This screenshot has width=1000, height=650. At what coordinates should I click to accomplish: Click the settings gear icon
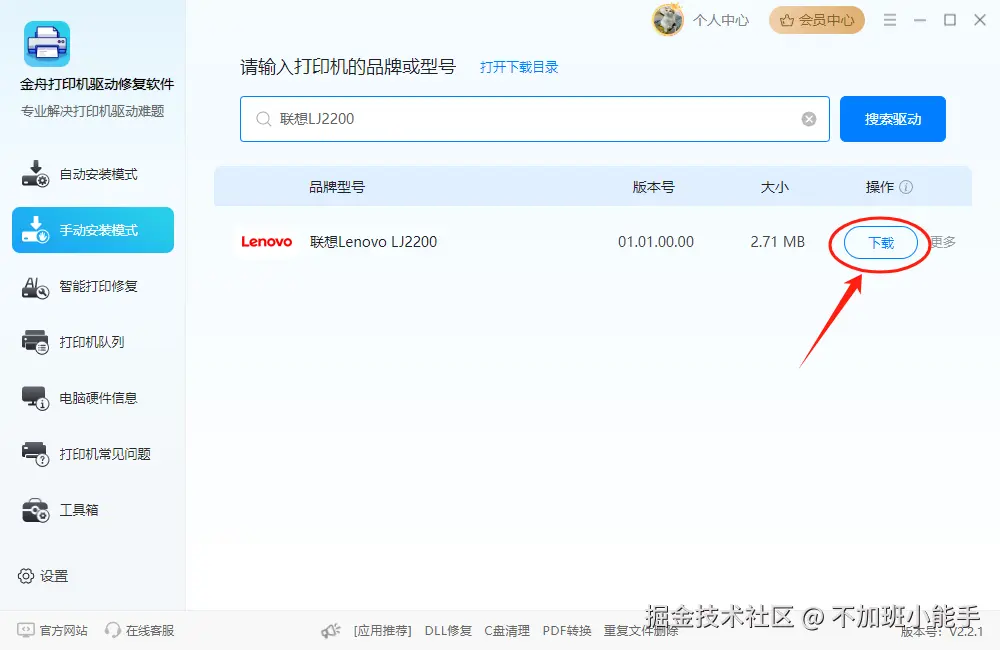point(26,576)
